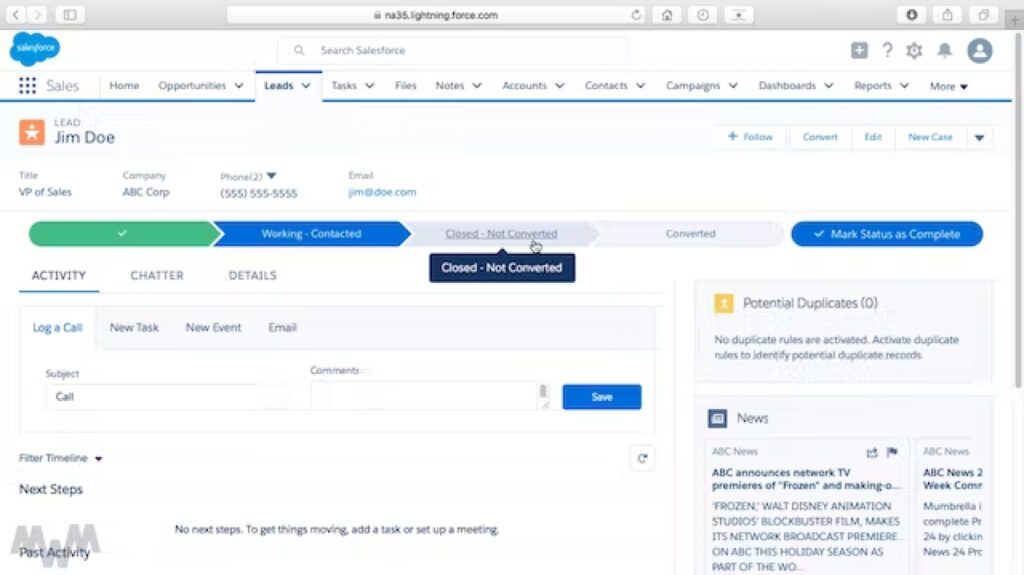This screenshot has height=575, width=1024.
Task: Open the ABC announces network TV article
Action: coord(805,479)
